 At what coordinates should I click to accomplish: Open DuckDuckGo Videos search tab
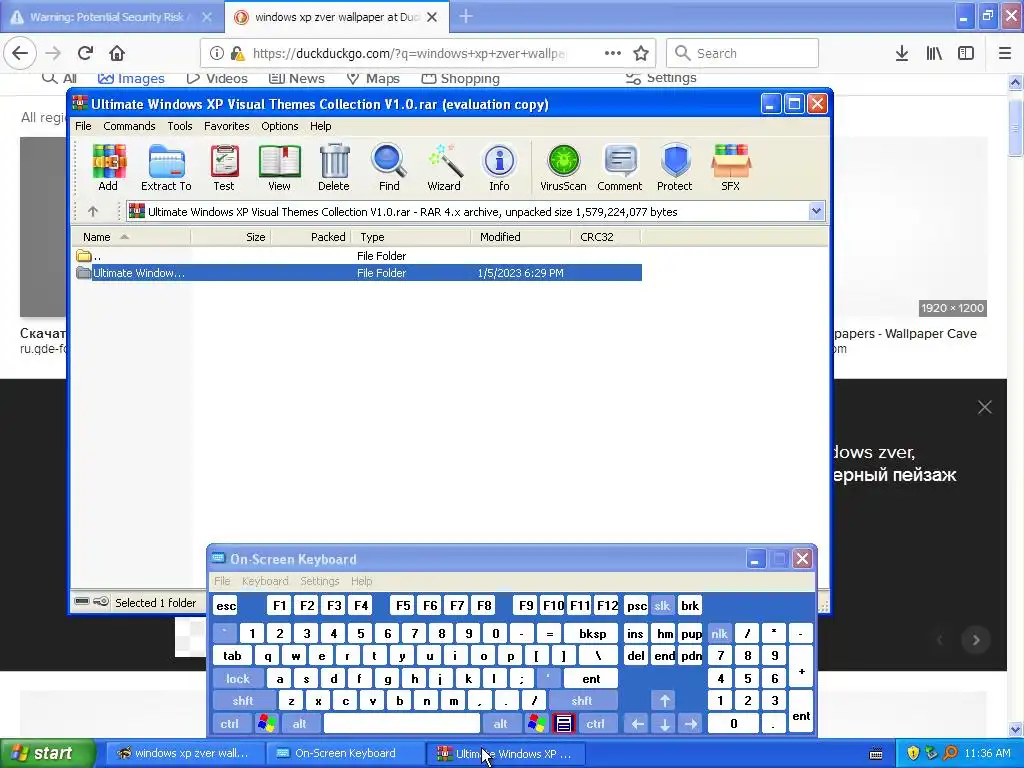(x=217, y=78)
